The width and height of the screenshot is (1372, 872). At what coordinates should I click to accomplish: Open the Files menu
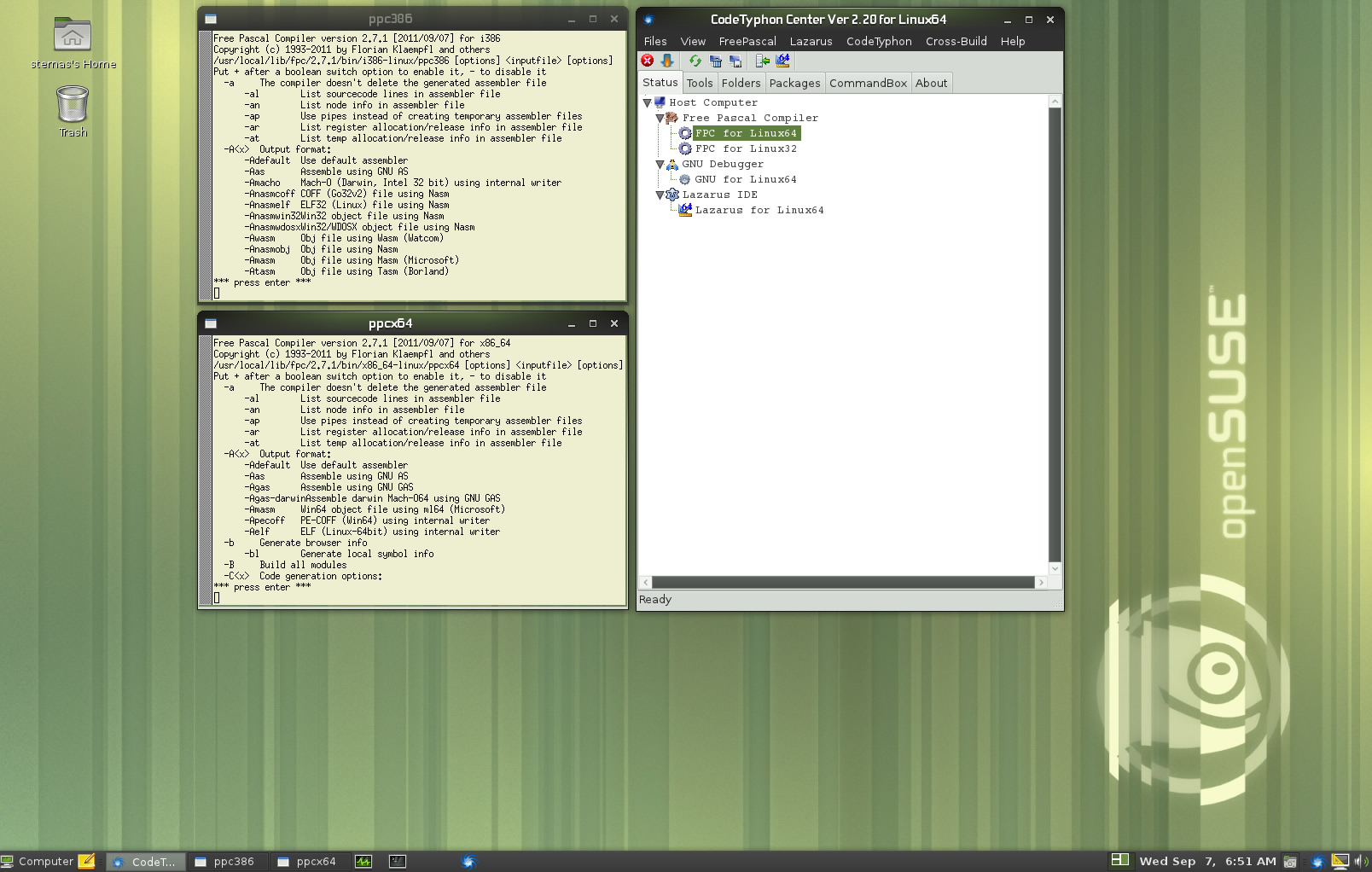[x=655, y=41]
